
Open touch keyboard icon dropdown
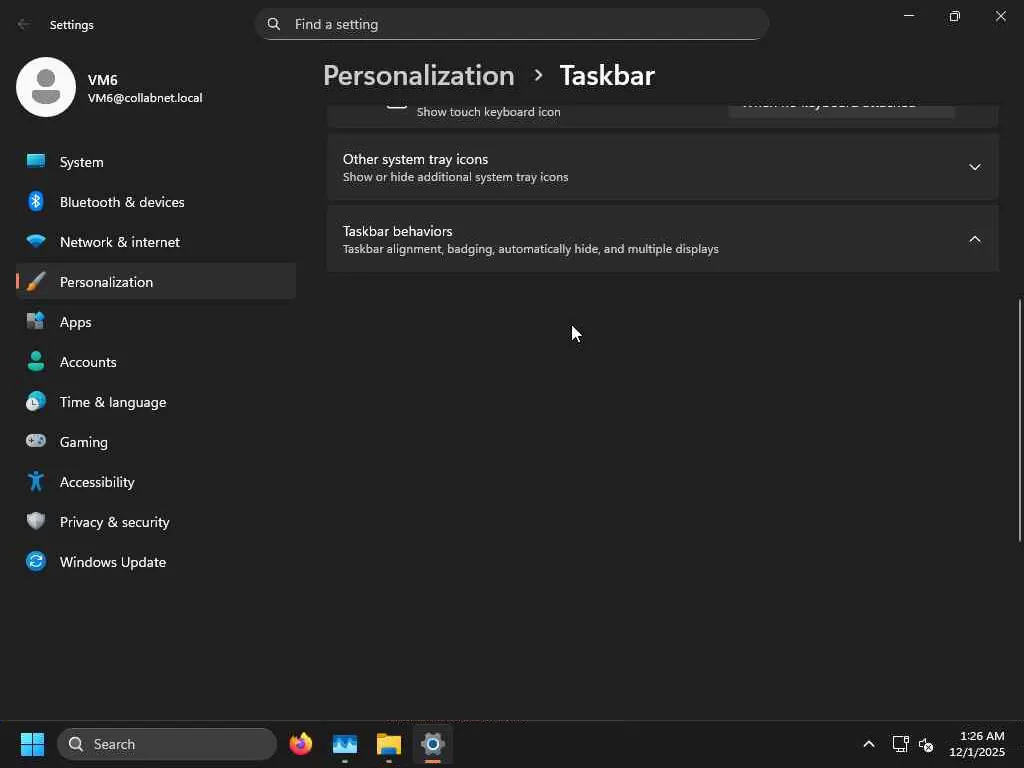(841, 110)
